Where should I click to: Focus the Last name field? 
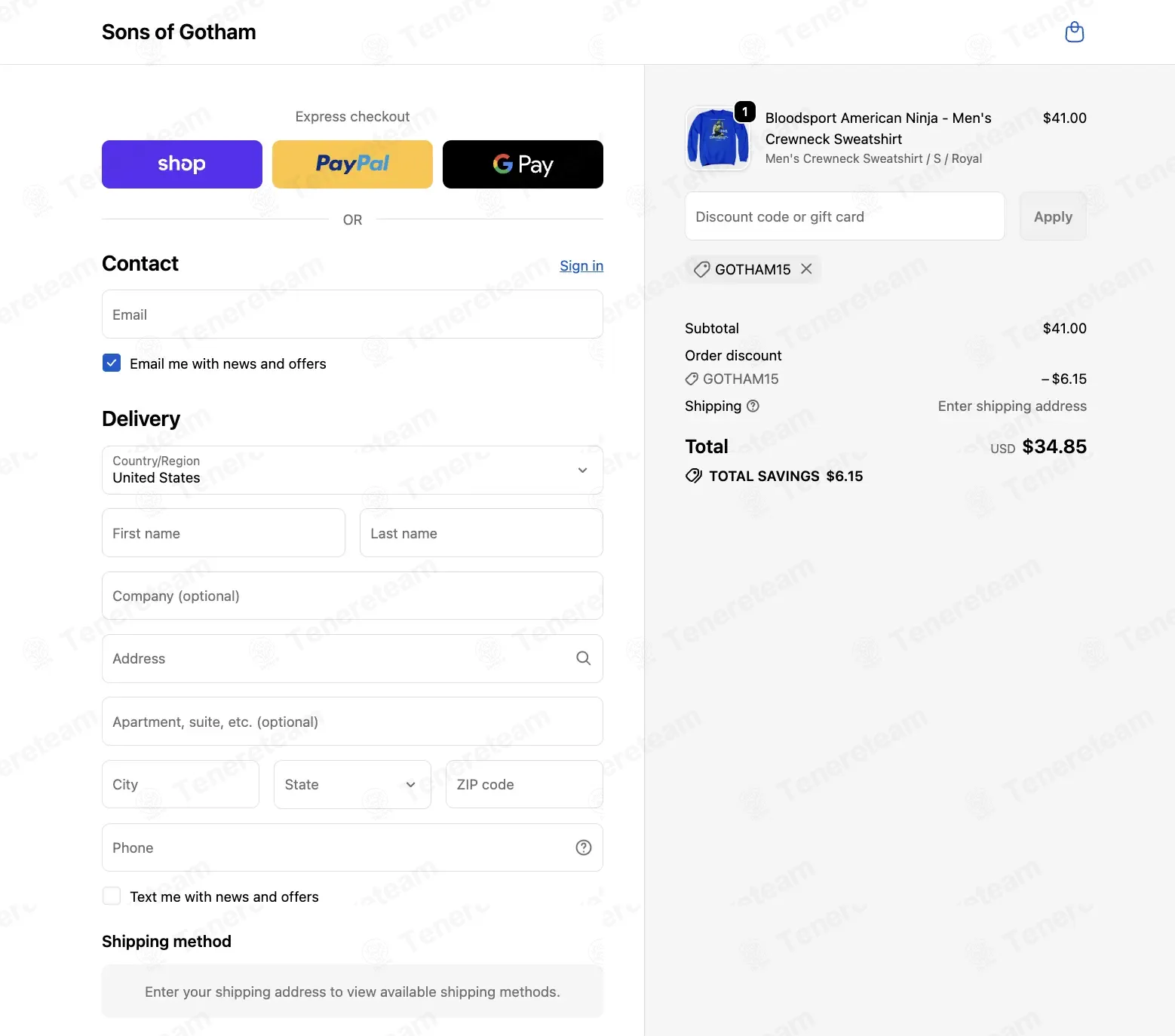tap(481, 533)
